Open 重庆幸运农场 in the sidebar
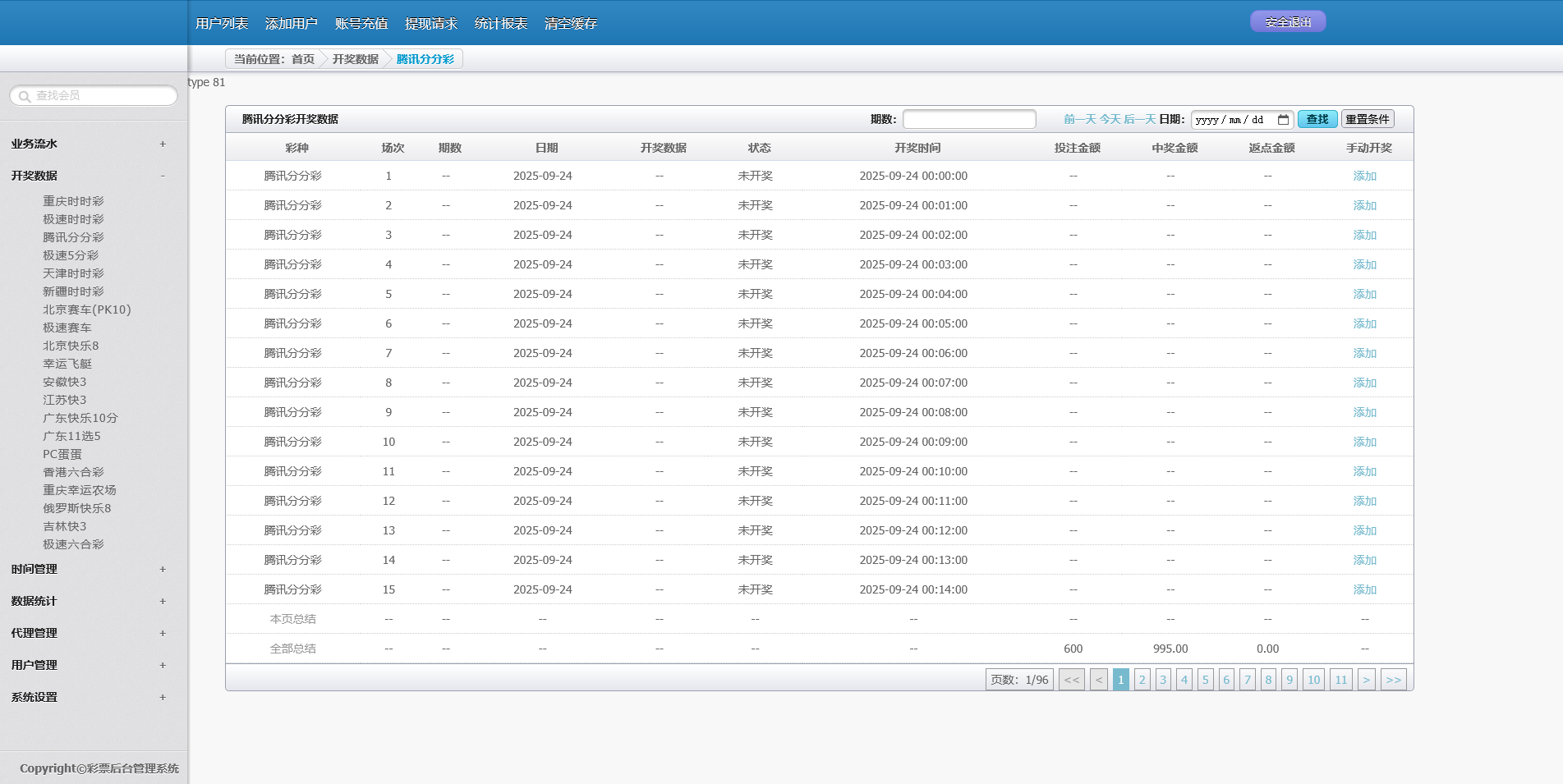The height and width of the screenshot is (784, 1563). 80,490
